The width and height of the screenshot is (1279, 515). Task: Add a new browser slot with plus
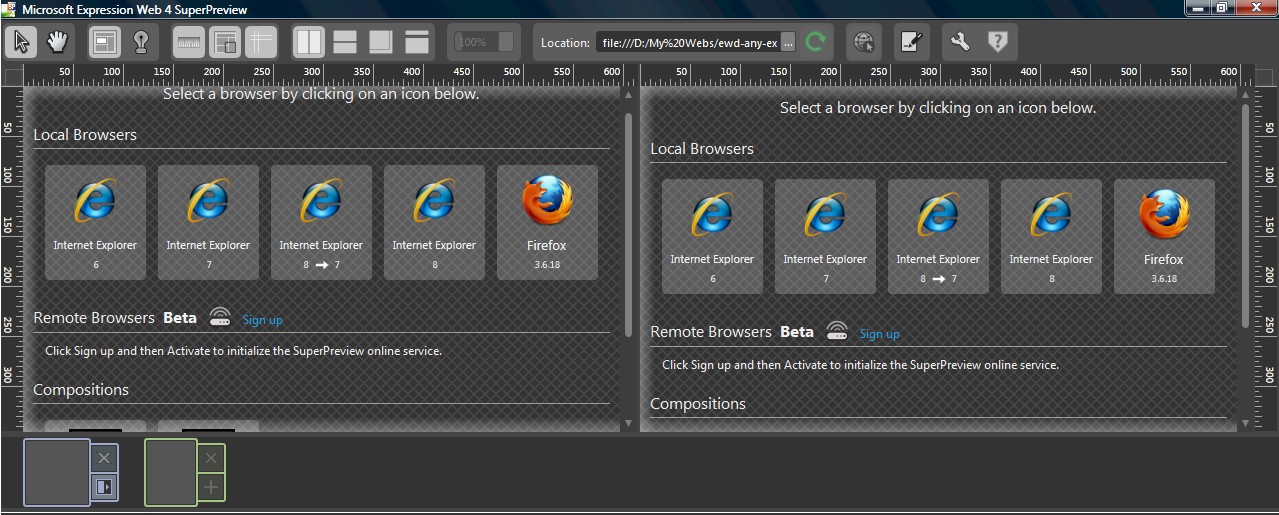[x=210, y=487]
